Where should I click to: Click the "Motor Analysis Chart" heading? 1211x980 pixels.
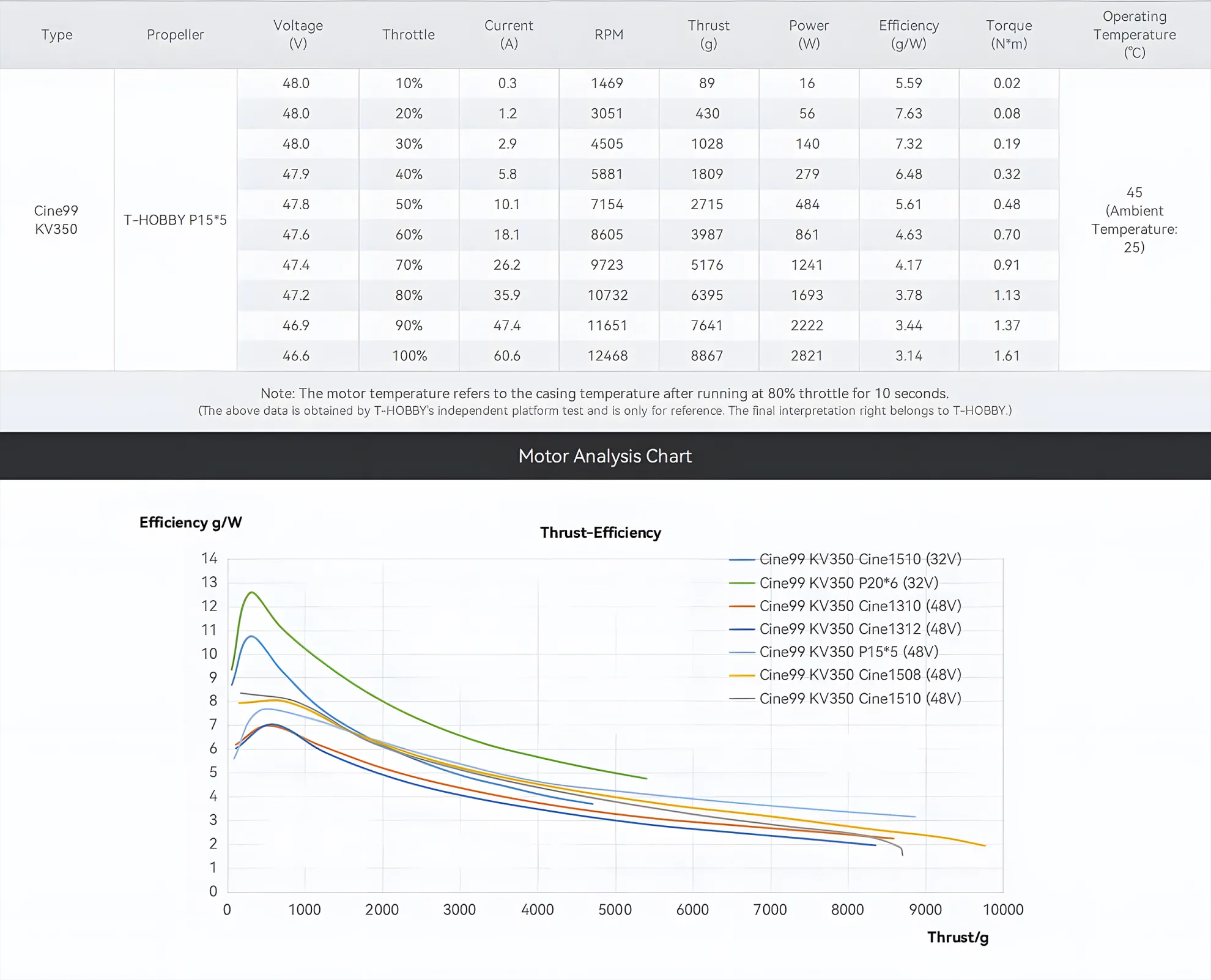click(605, 456)
